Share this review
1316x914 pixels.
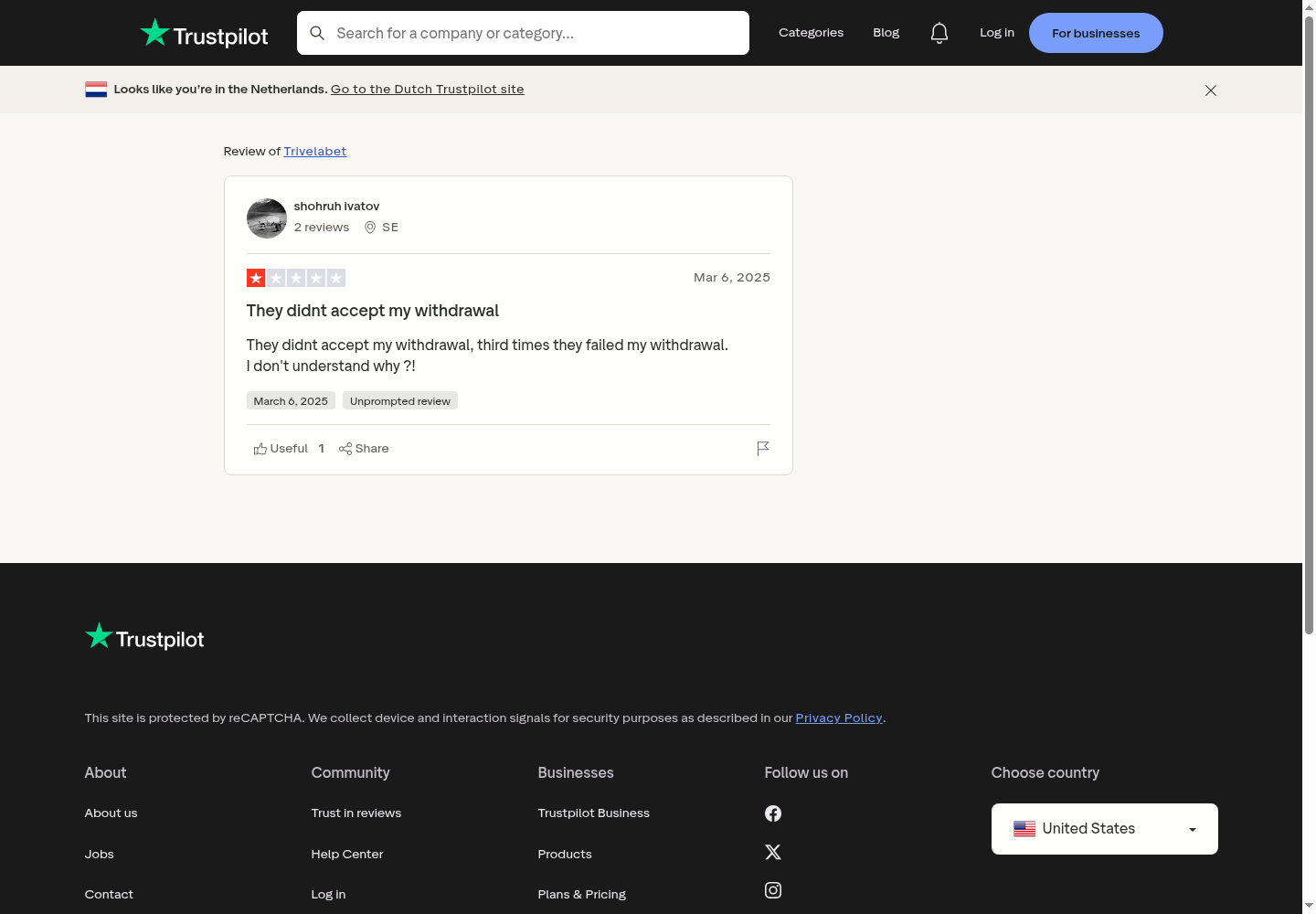[x=364, y=449]
